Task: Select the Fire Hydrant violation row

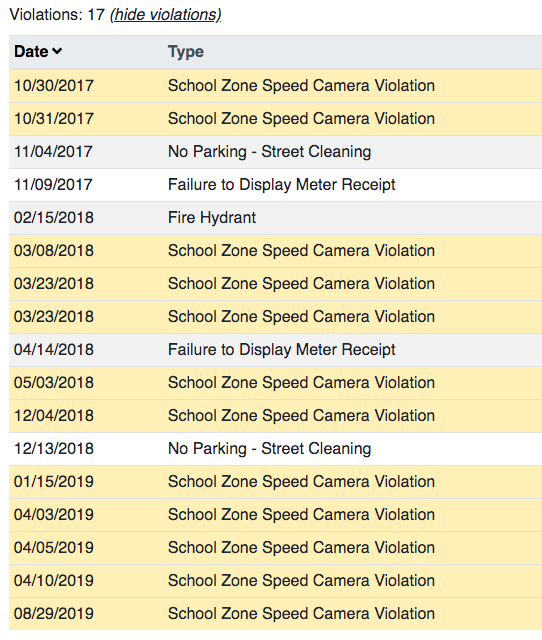Action: [275, 218]
